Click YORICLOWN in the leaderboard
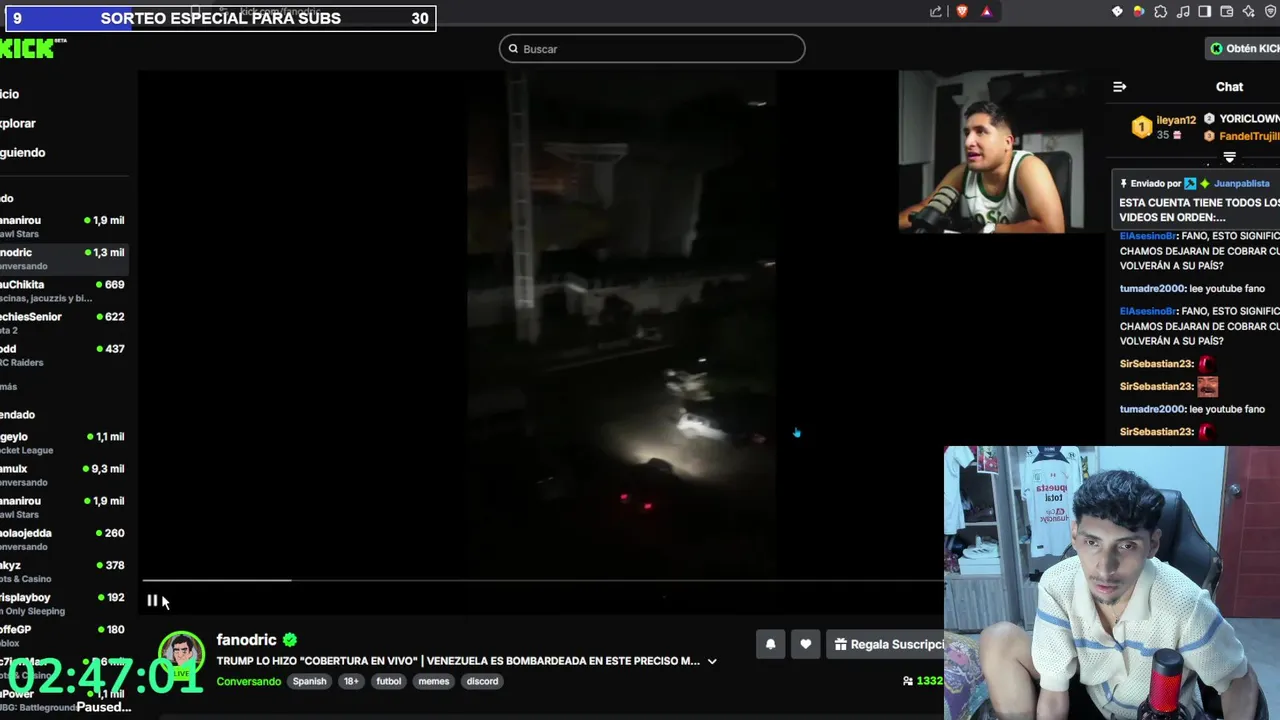 (1248, 119)
